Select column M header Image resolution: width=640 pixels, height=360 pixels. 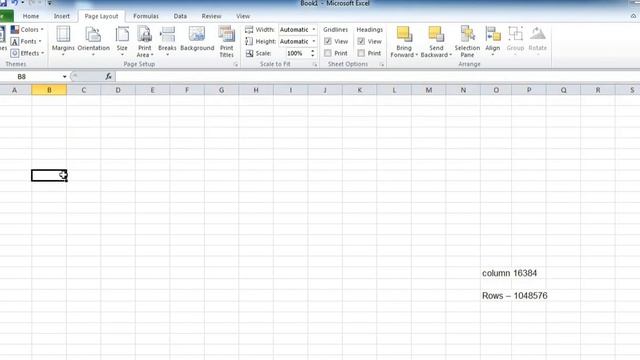tap(429, 90)
